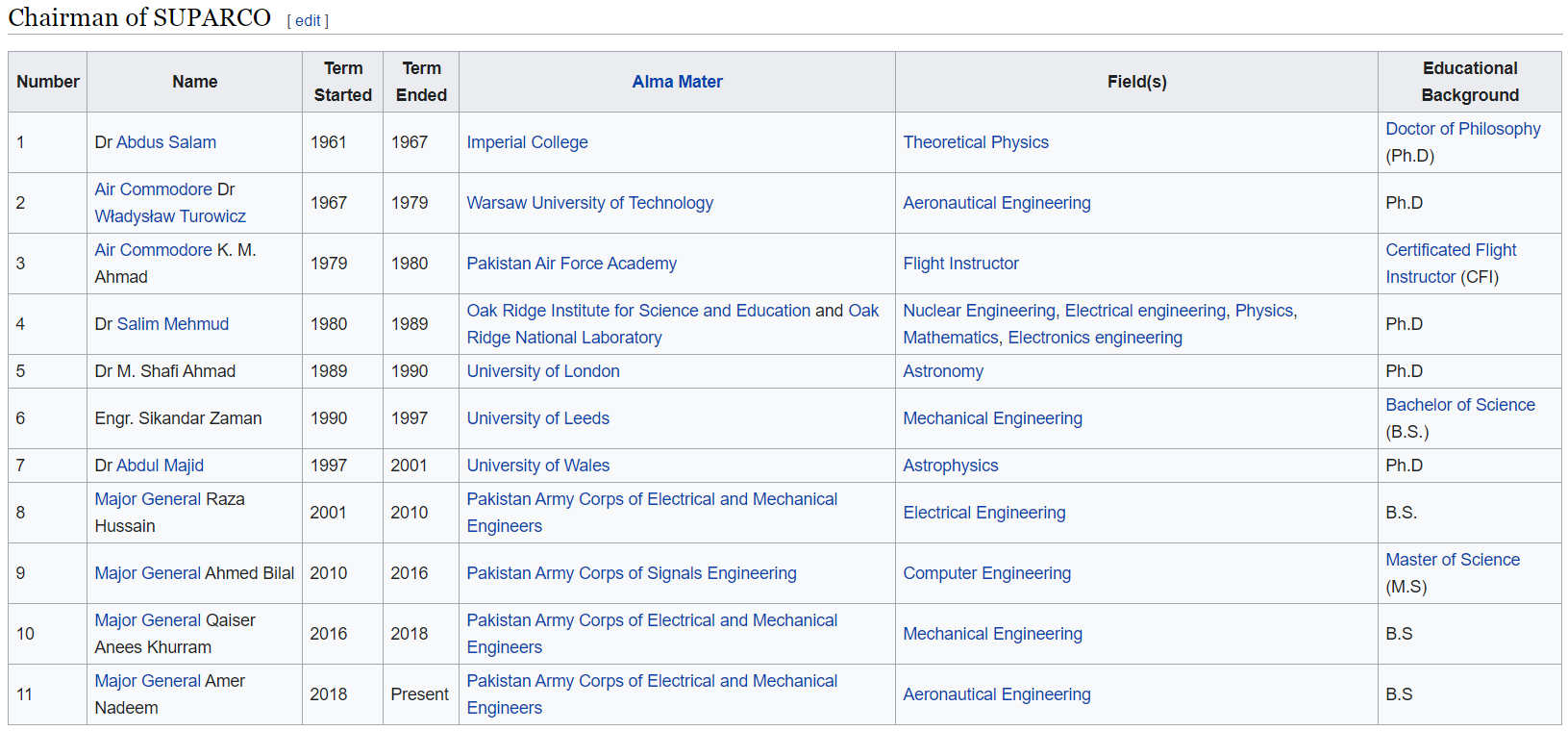Open the Pakistan Air Force Academy link
Image resolution: width=1568 pixels, height=731 pixels.
point(571,264)
